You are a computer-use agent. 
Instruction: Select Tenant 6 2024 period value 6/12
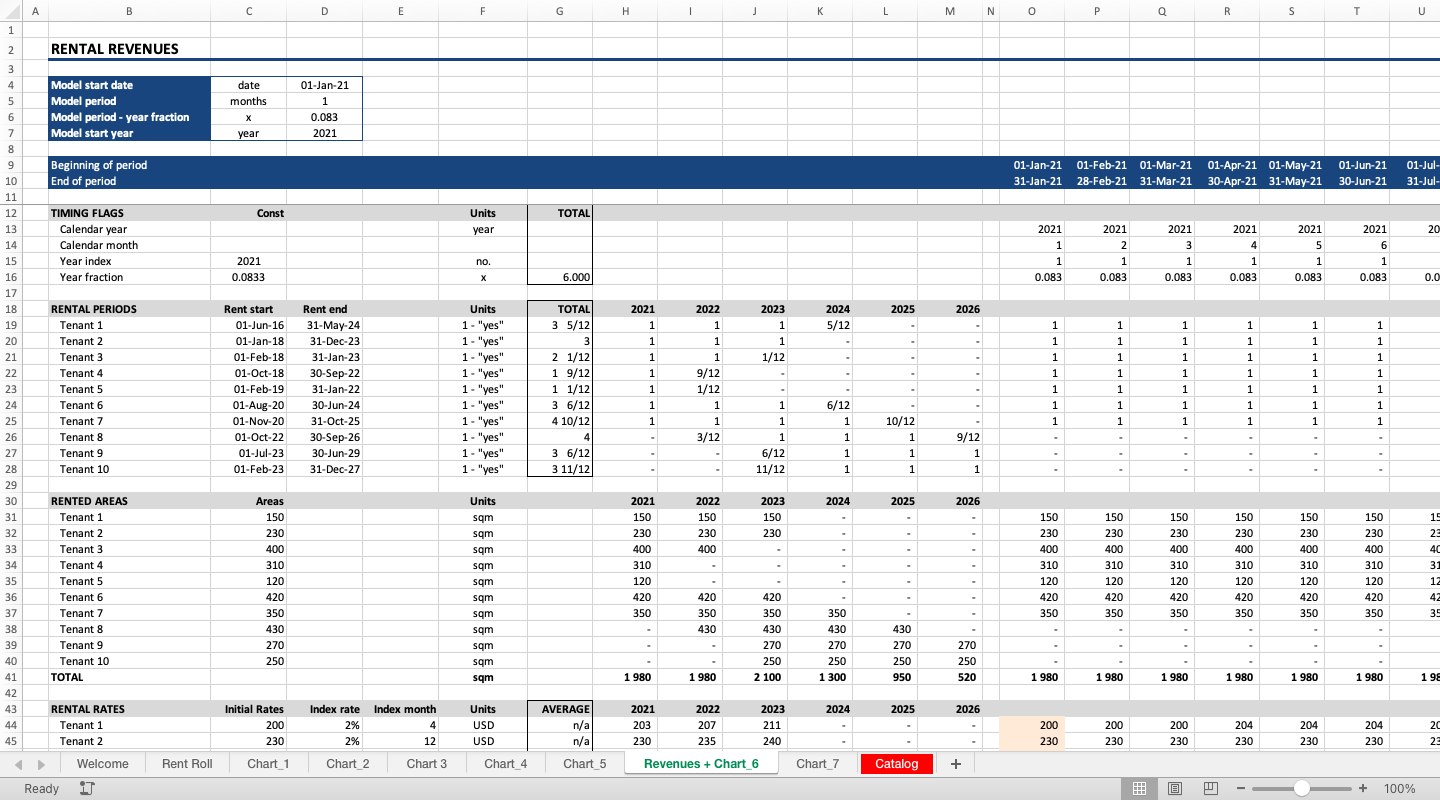[818, 405]
